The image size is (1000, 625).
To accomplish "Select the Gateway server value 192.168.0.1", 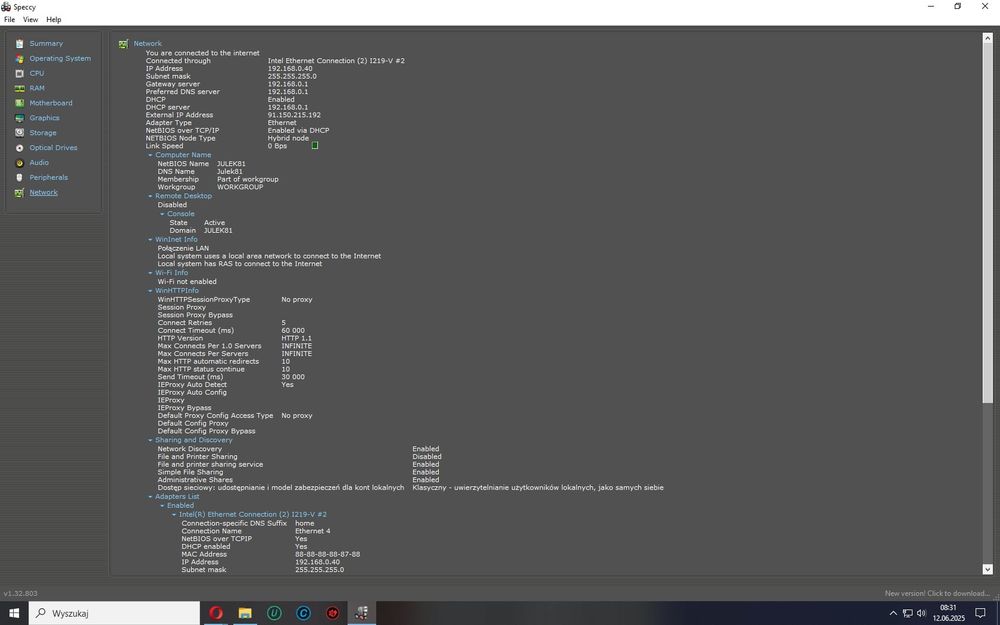I will click(288, 84).
